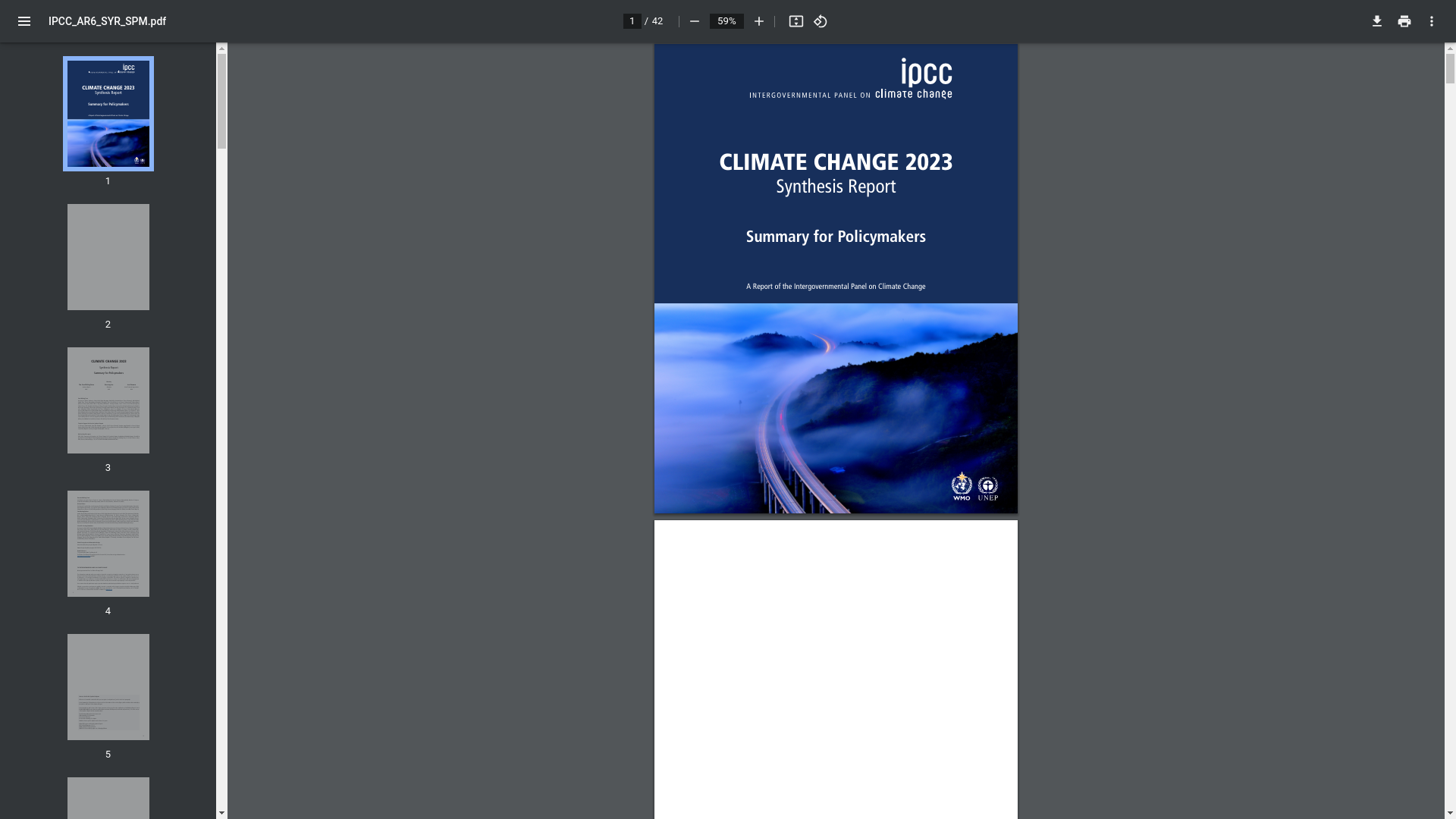Click the 59% zoom level field
The image size is (1456, 819).
726,21
